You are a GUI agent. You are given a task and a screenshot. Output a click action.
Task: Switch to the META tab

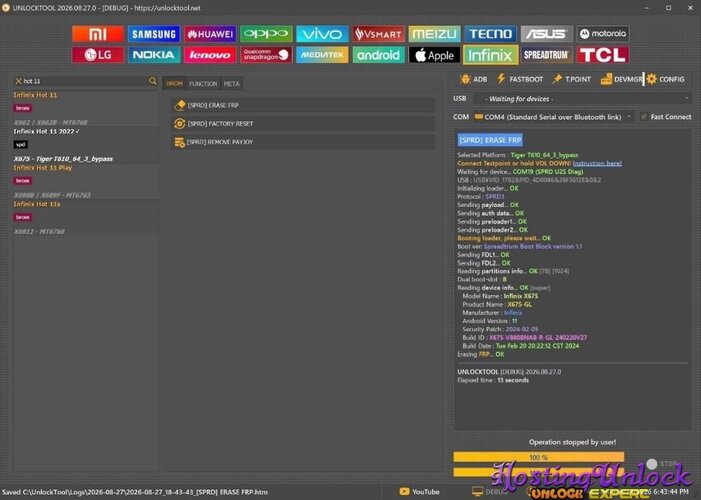tap(232, 84)
